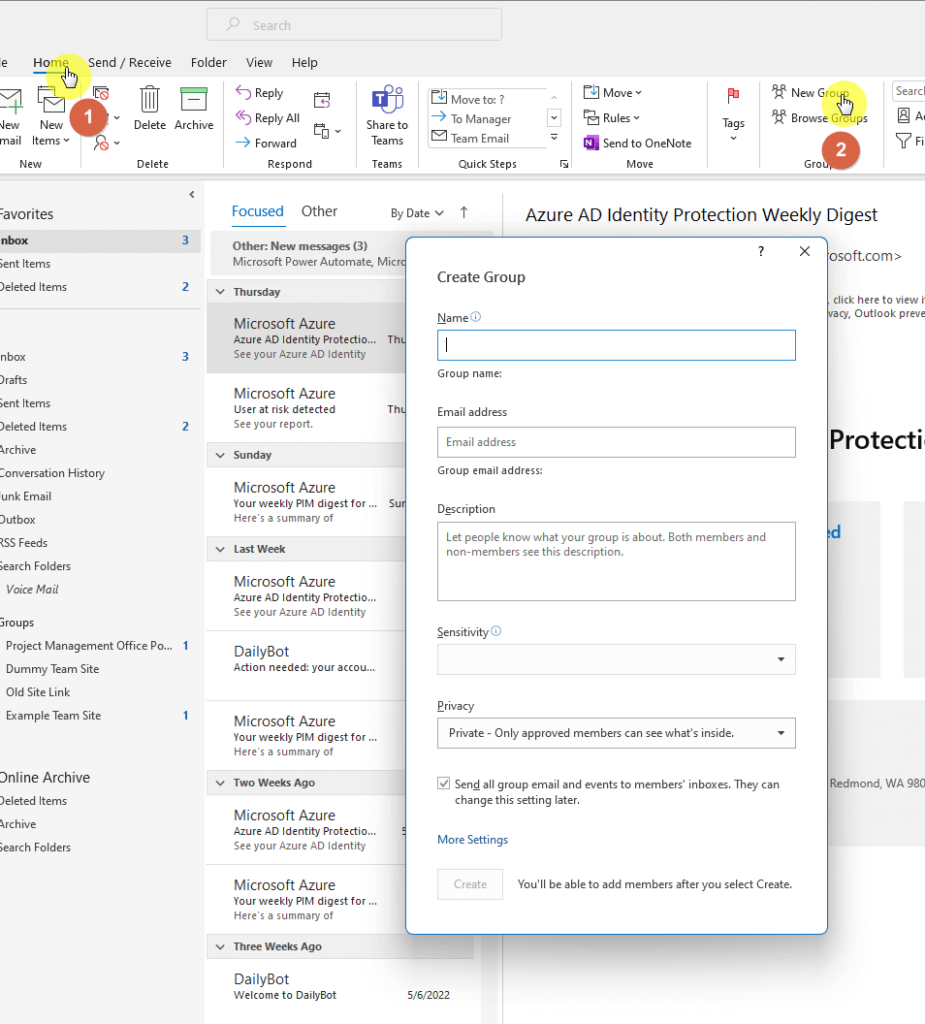Open the Old Site Link group

click(38, 692)
